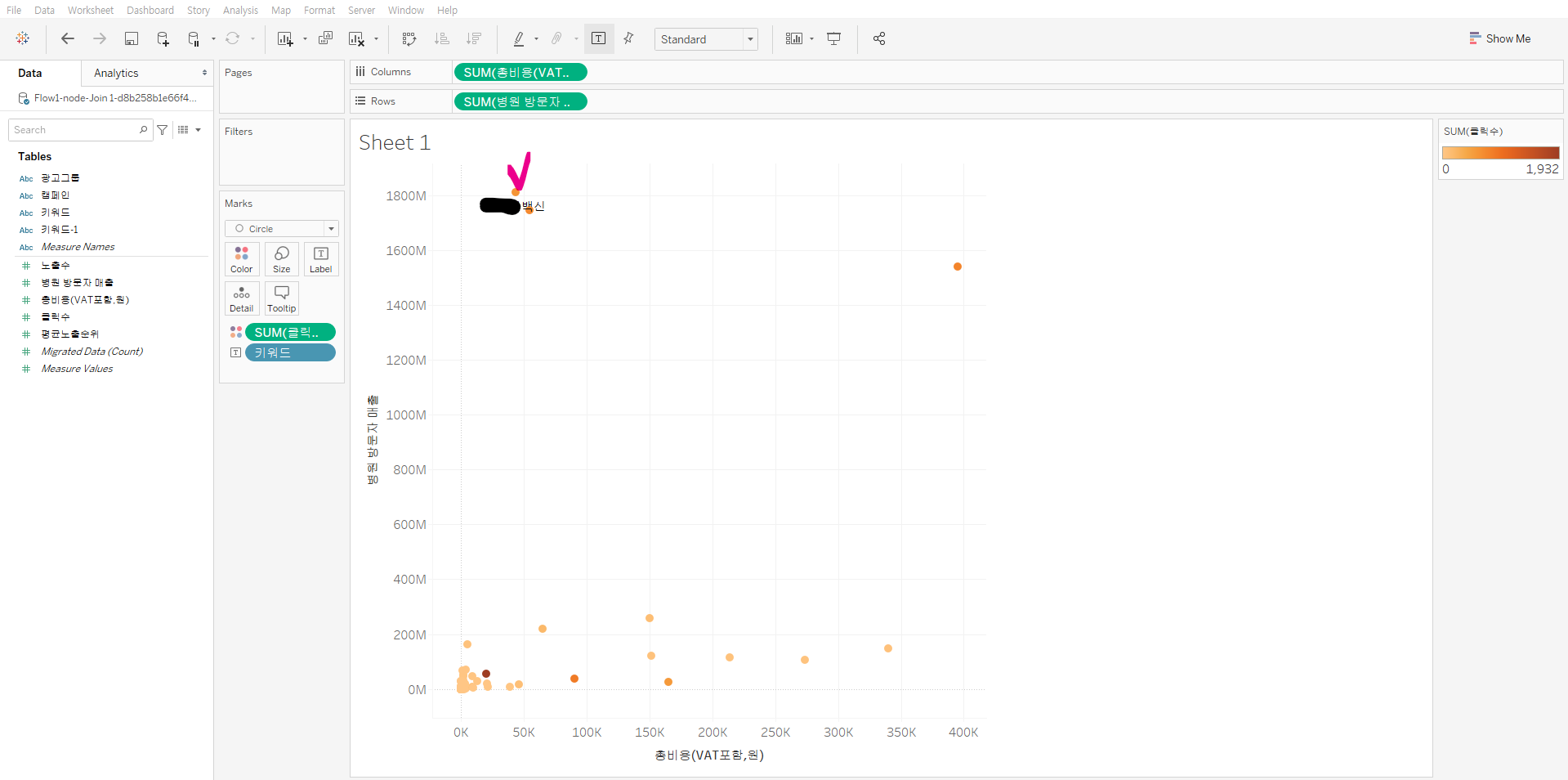Image resolution: width=1568 pixels, height=780 pixels.
Task: Open the Highlight dropdown arrow
Action: click(536, 38)
